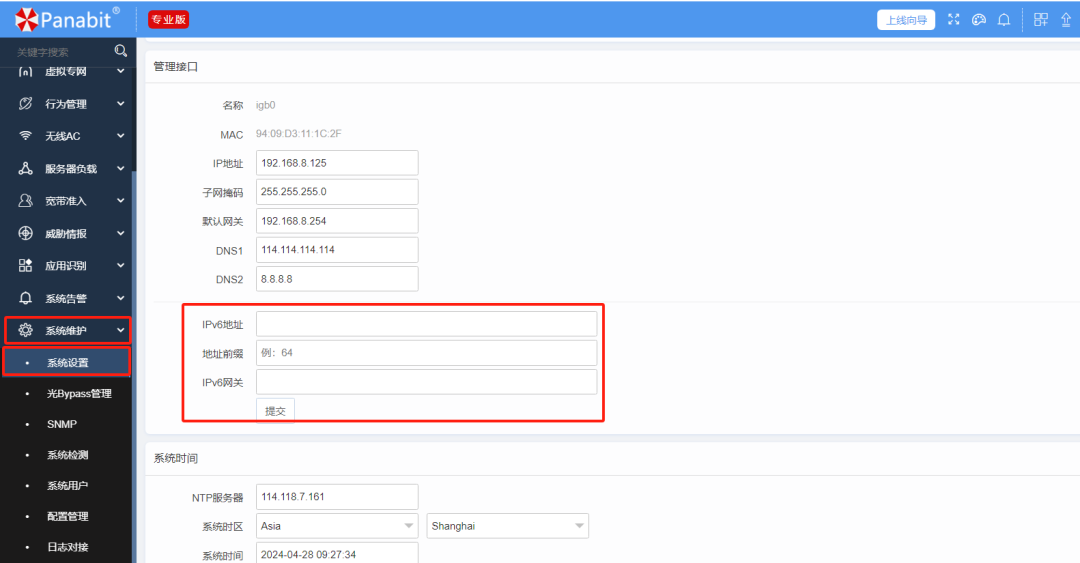Open 日志对接 submenu item
This screenshot has height=563, width=1080.
[67, 546]
